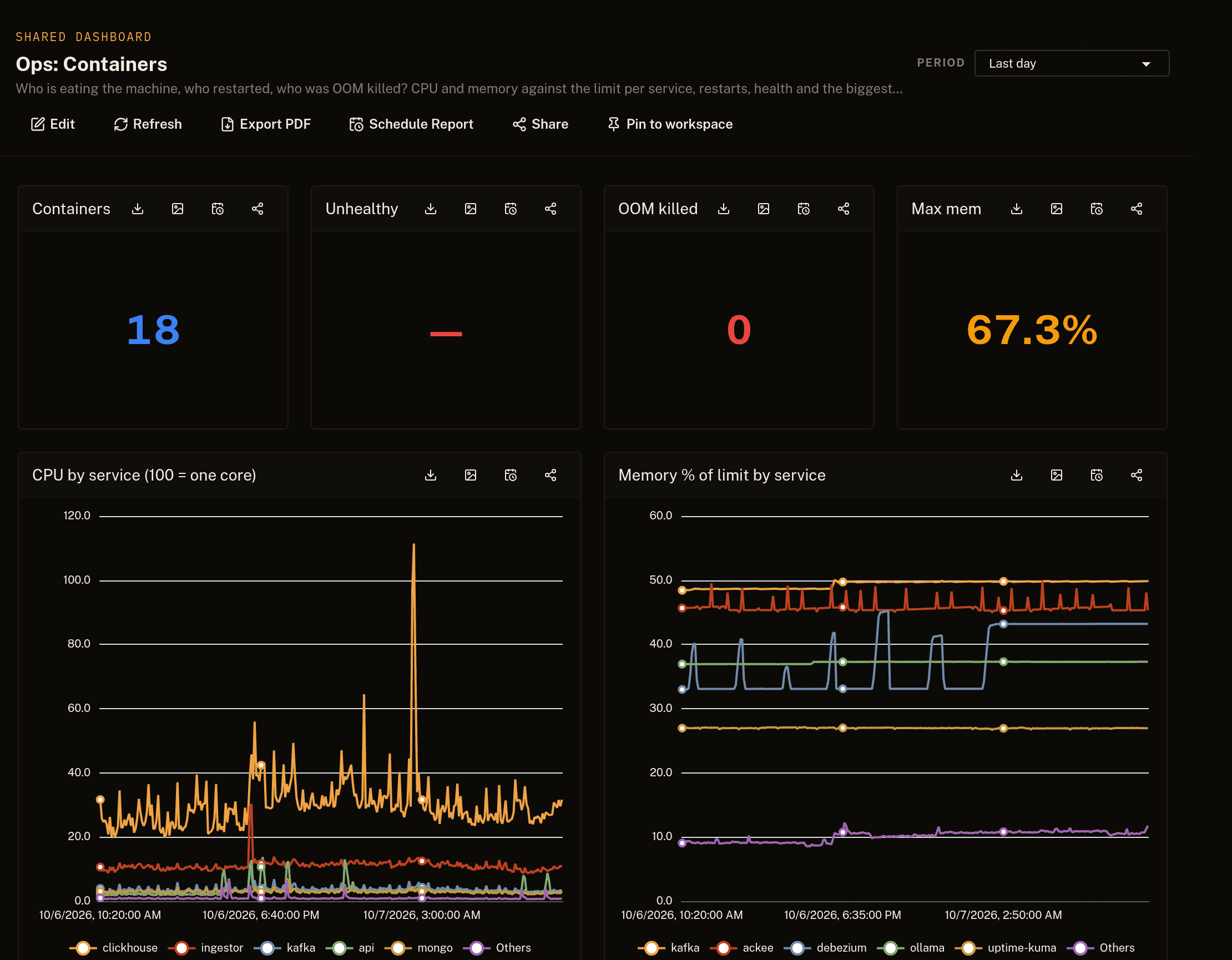
Task: Download the Max mem panel data
Action: [1017, 209]
